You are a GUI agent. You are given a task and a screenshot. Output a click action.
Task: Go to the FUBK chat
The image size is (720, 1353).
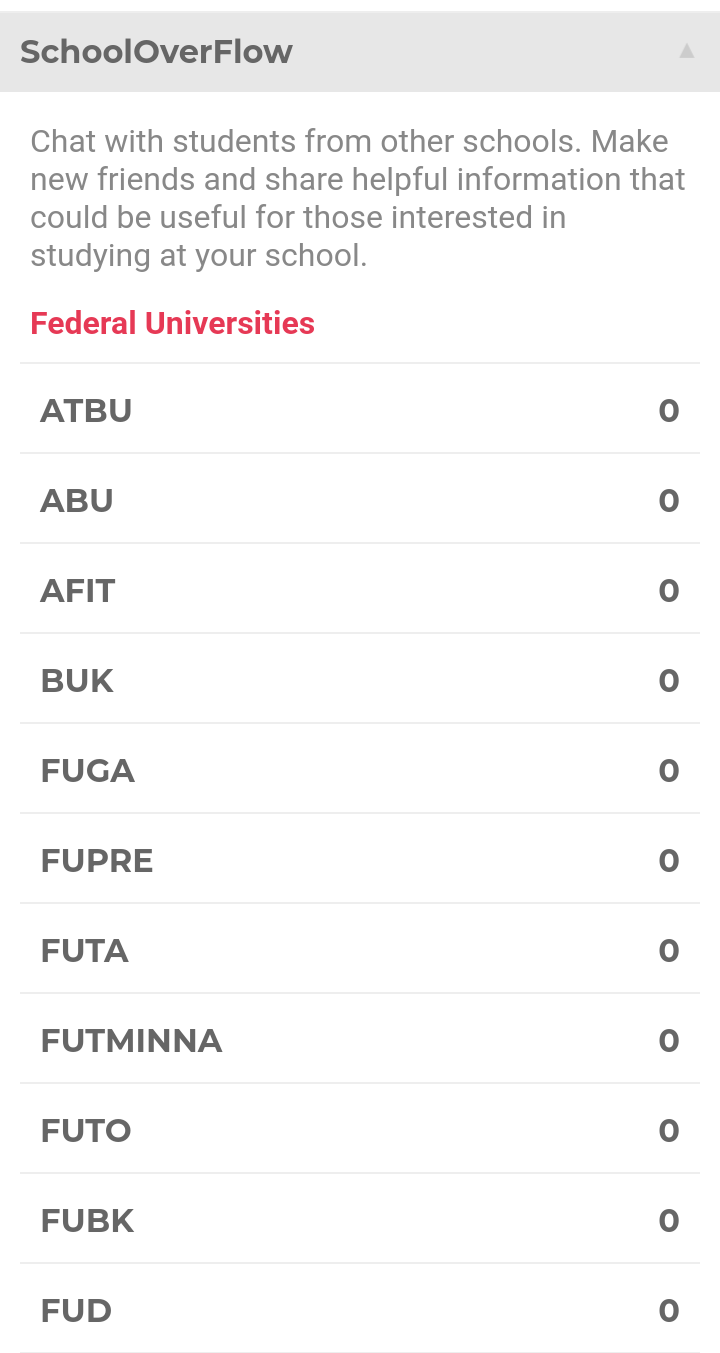87,1220
